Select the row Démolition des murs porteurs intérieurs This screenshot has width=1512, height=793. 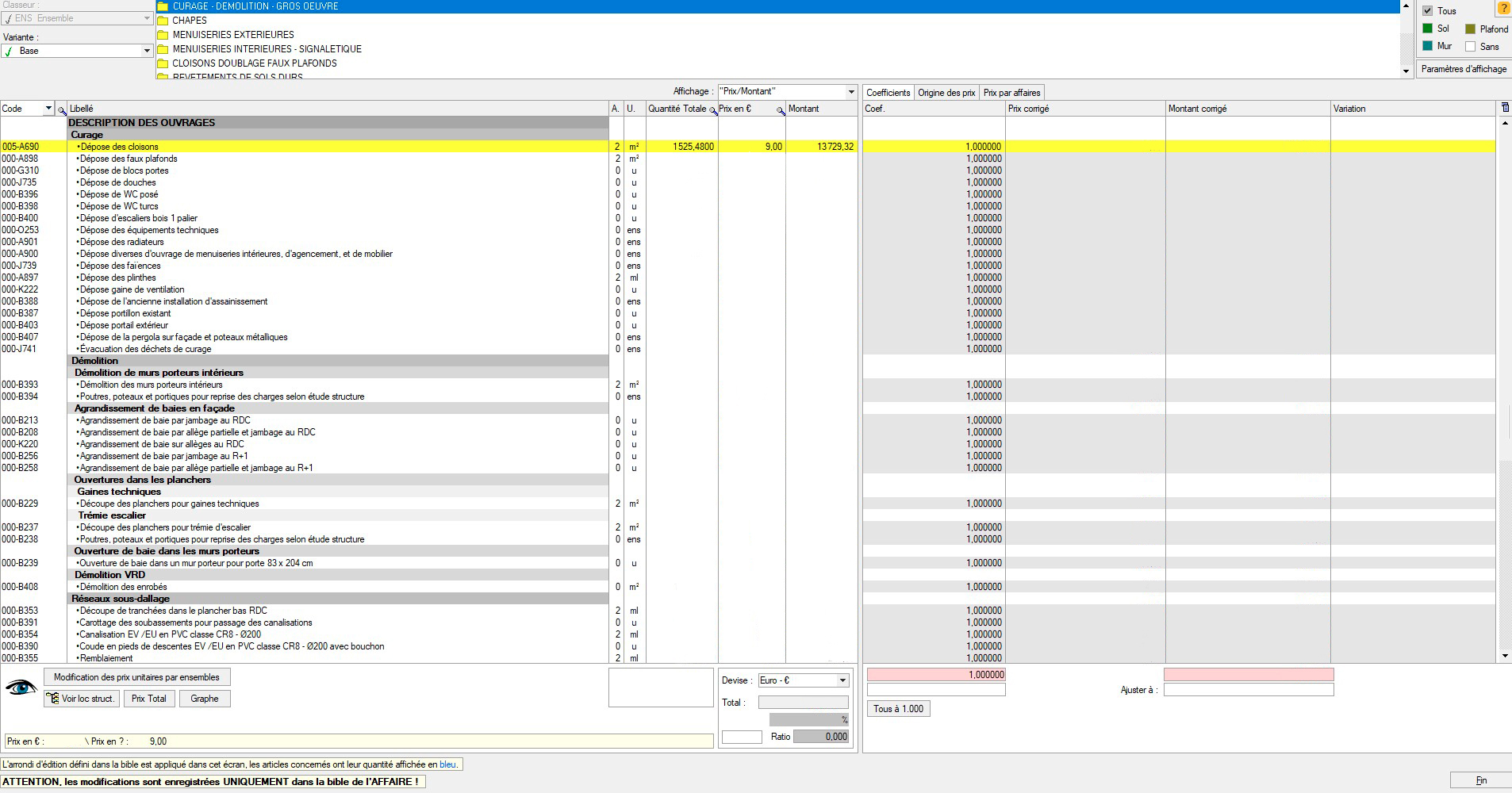[428, 385]
